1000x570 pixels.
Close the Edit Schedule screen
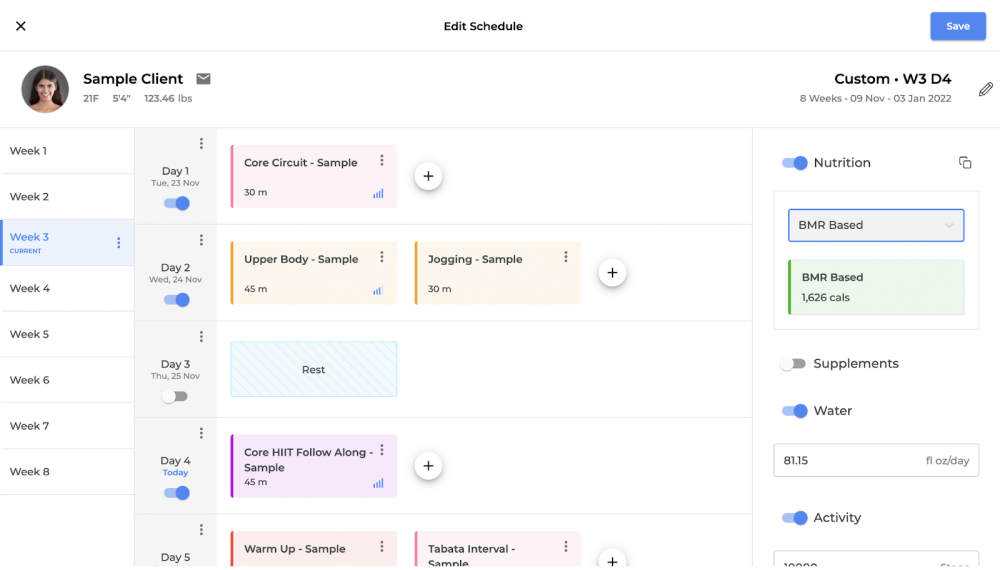point(21,26)
